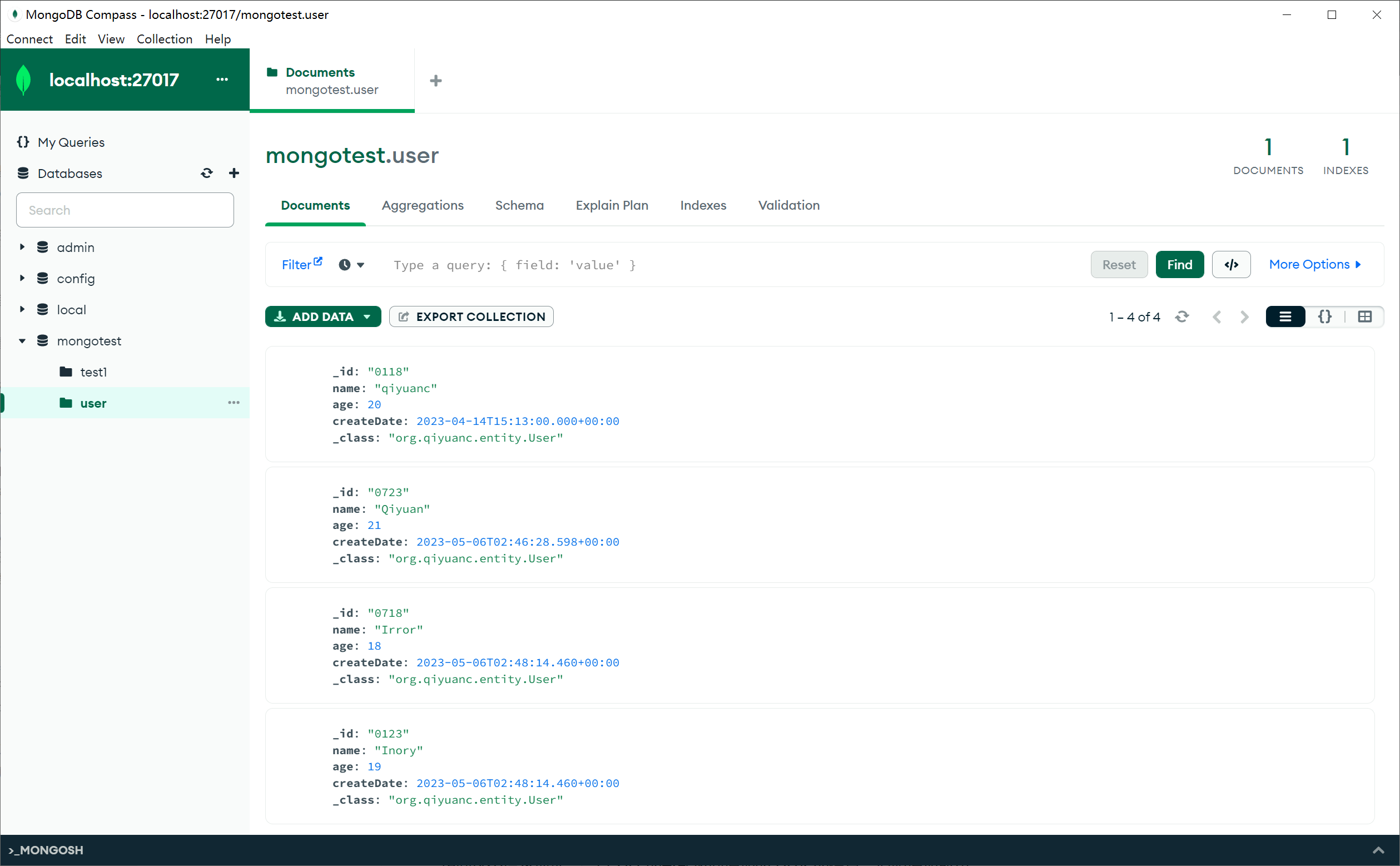The height and width of the screenshot is (866, 1400).
Task: Switch to JSON view of documents
Action: (1324, 316)
